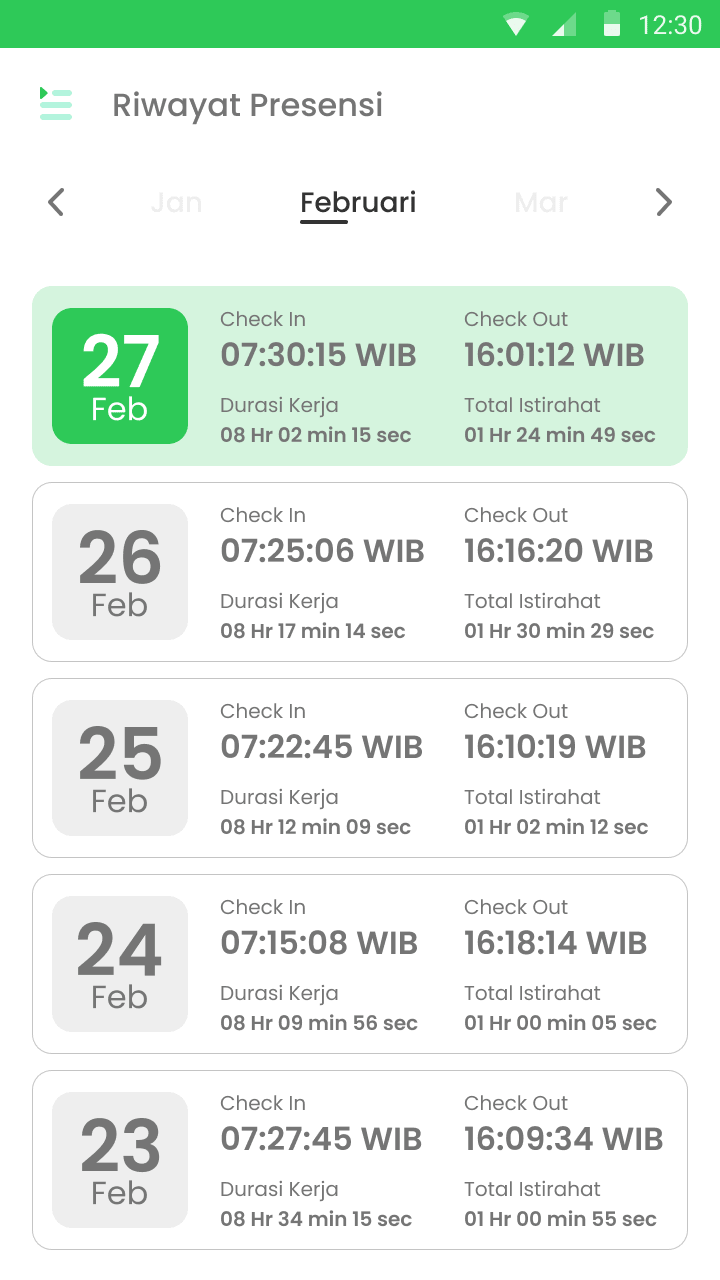Tap the Wi-Fi status bar icon

516,24
